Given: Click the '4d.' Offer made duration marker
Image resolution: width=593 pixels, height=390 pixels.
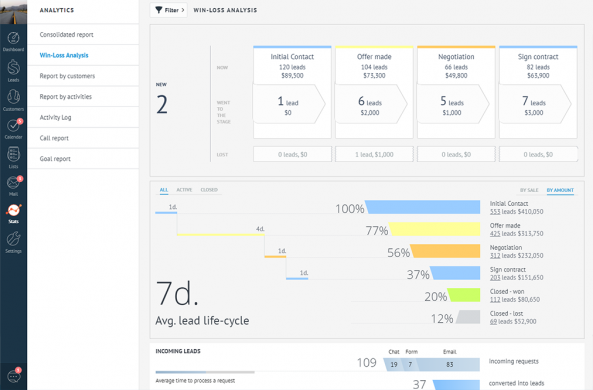Looking at the screenshot, I should click(260, 229).
